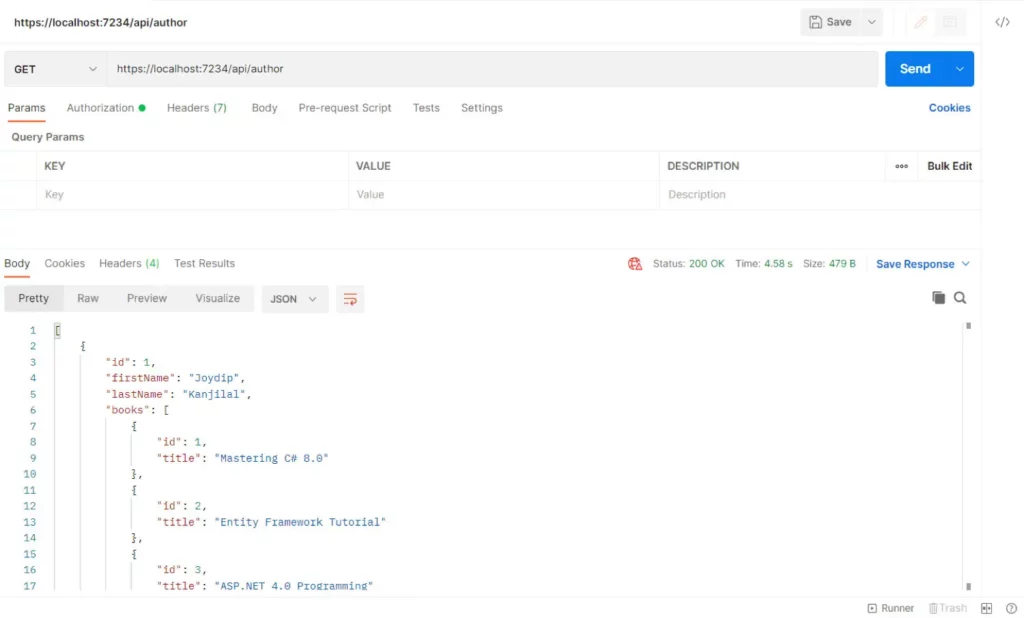Click the Query Params heading
Image resolution: width=1024 pixels, height=618 pixels.
click(x=48, y=137)
